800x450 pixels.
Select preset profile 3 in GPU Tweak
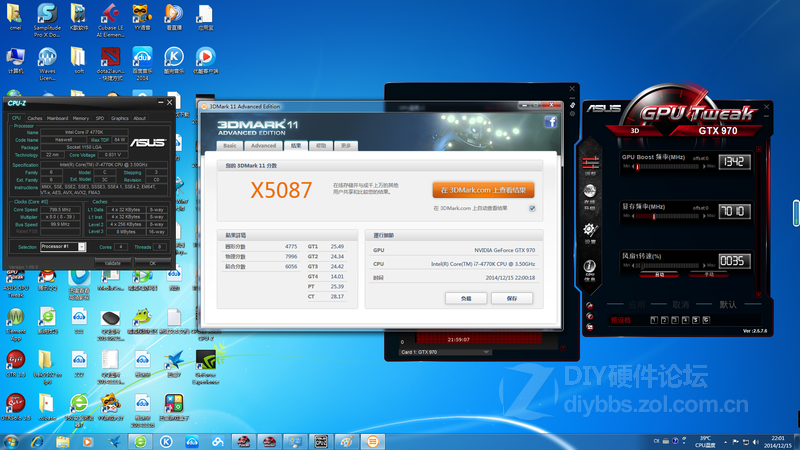[x=674, y=320]
